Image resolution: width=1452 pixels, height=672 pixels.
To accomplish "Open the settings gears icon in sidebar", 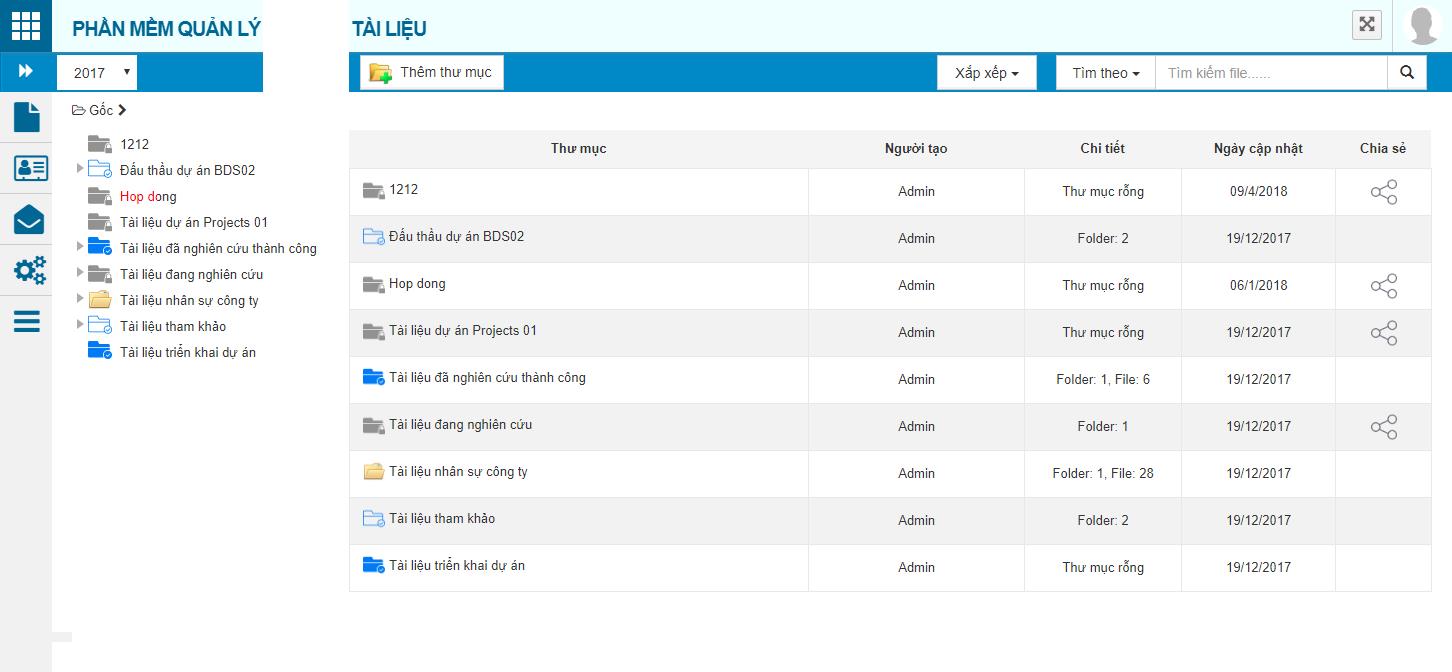I will click(29, 270).
